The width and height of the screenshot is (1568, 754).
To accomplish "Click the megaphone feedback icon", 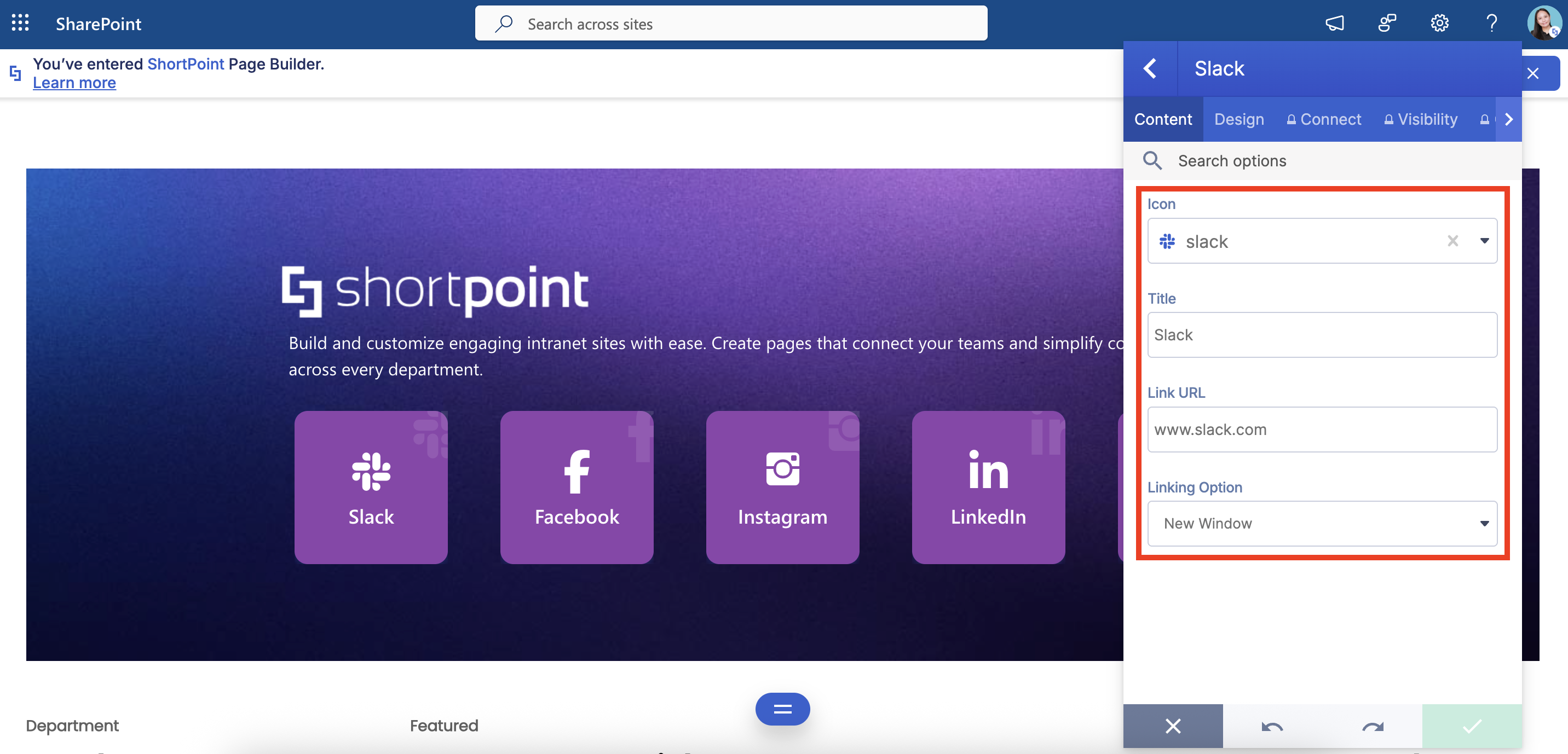I will point(1334,23).
